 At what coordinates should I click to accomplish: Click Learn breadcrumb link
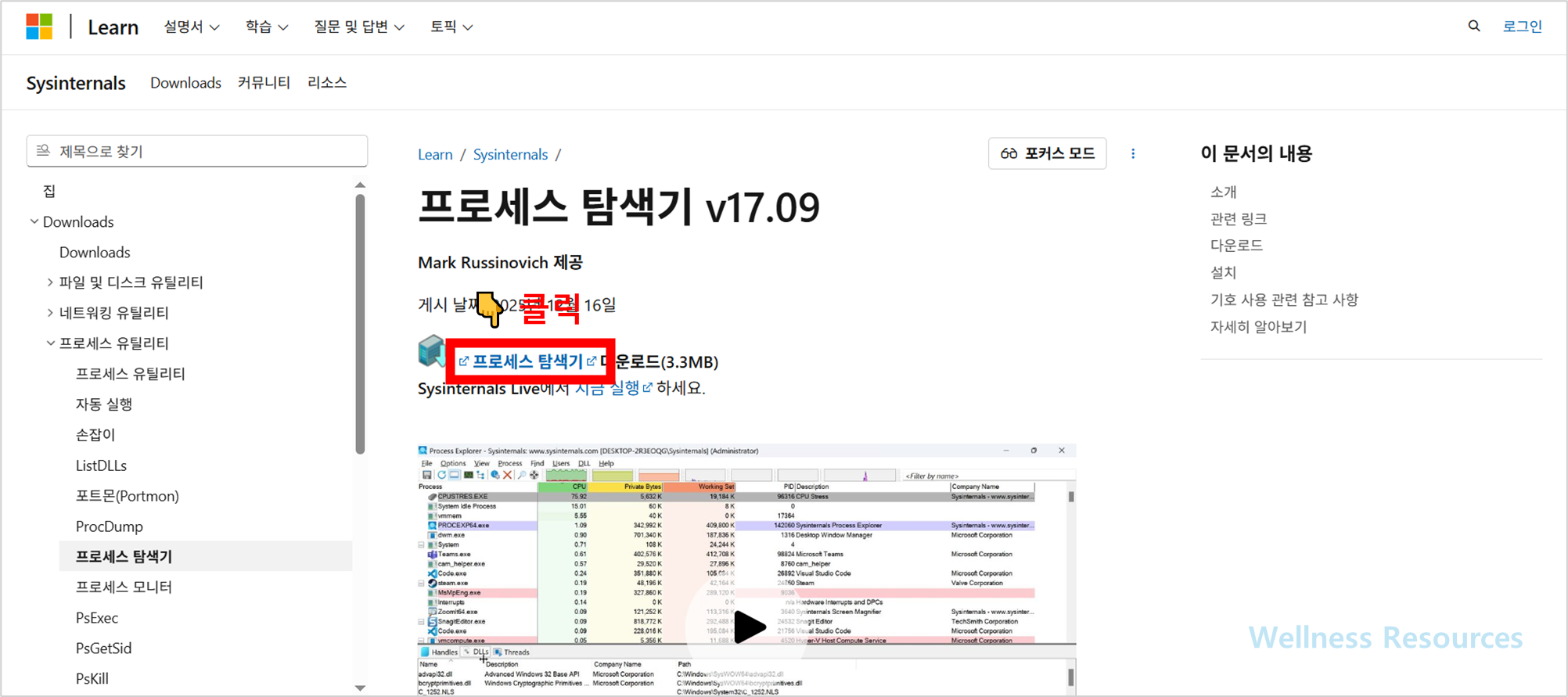tap(435, 155)
